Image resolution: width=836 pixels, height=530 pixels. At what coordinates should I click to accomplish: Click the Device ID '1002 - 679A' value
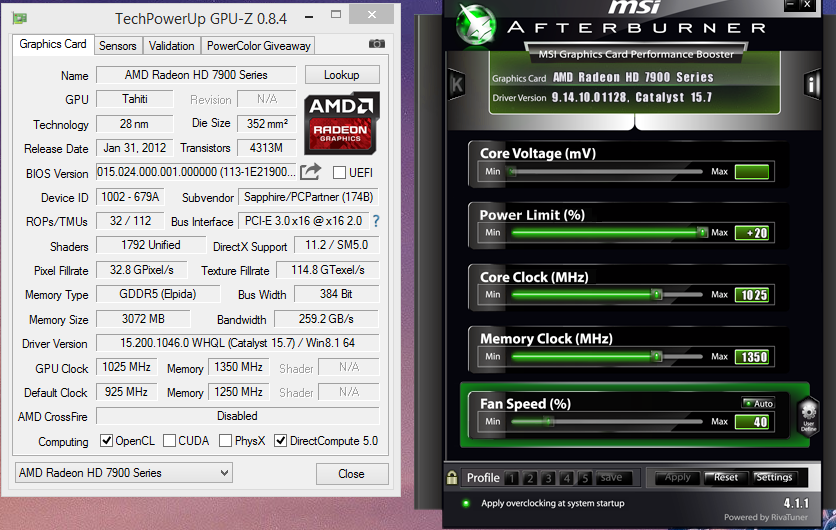131,197
